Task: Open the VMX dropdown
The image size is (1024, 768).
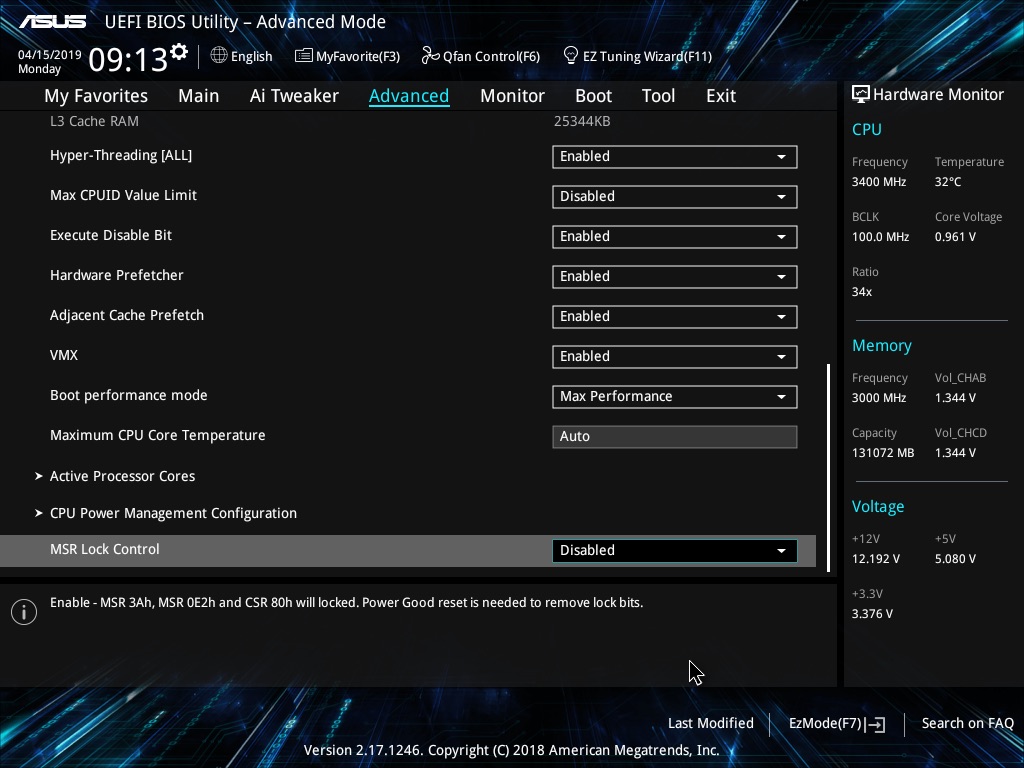Action: click(x=675, y=357)
